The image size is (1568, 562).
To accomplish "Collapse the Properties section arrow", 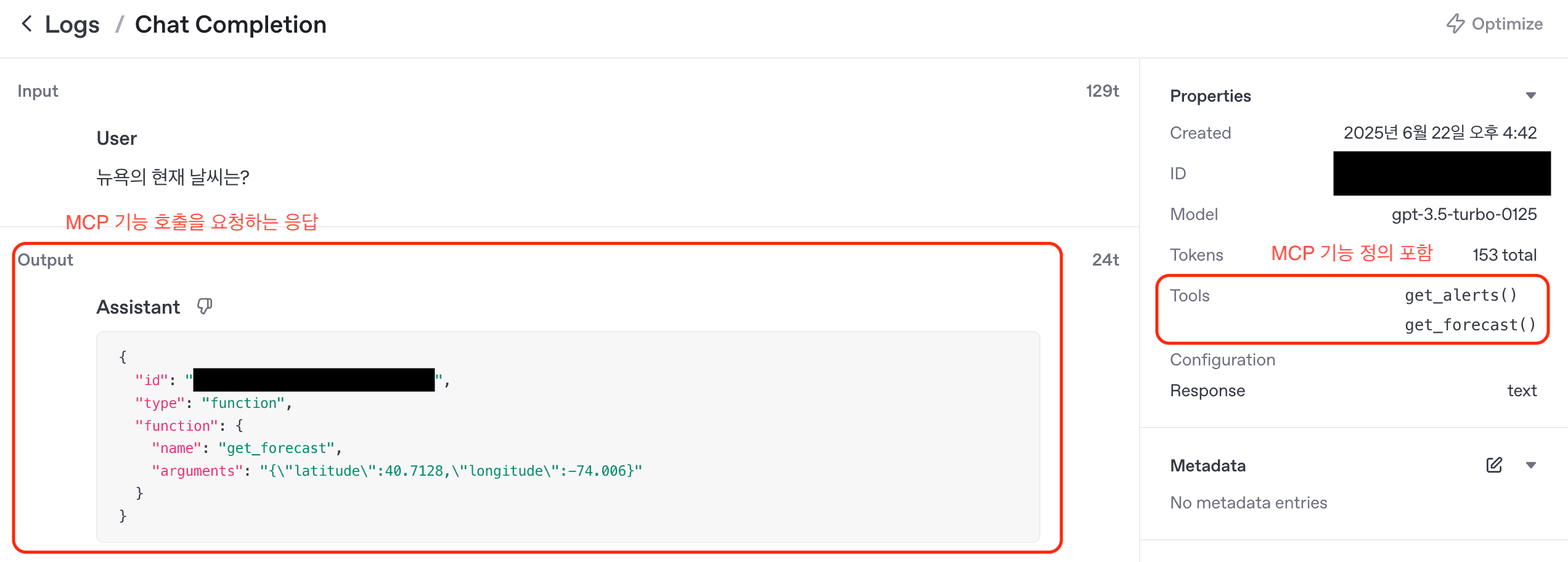I will 1531,96.
